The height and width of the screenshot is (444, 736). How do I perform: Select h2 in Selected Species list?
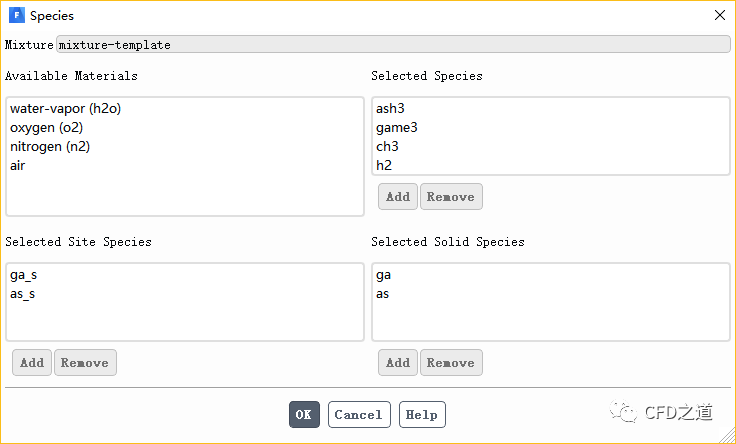384,166
